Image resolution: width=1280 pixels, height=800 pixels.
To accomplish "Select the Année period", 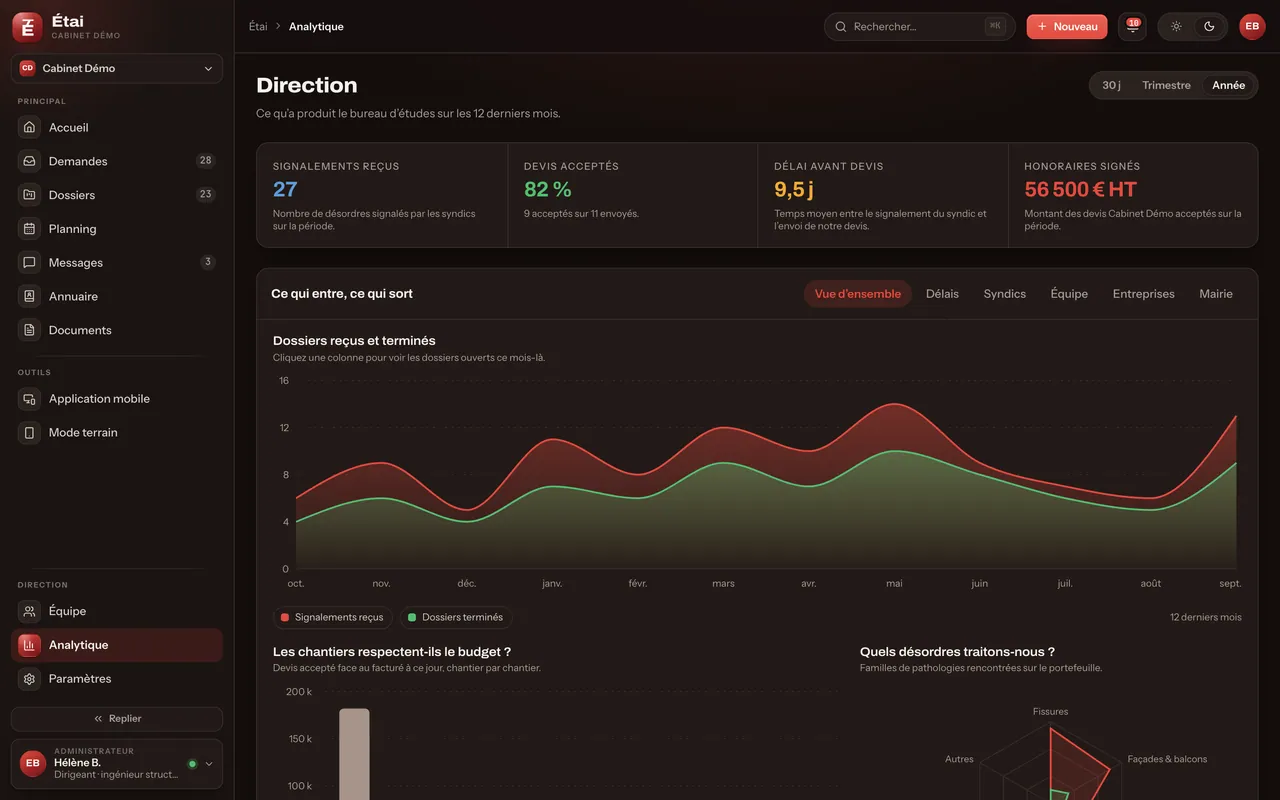I will [x=1228, y=86].
